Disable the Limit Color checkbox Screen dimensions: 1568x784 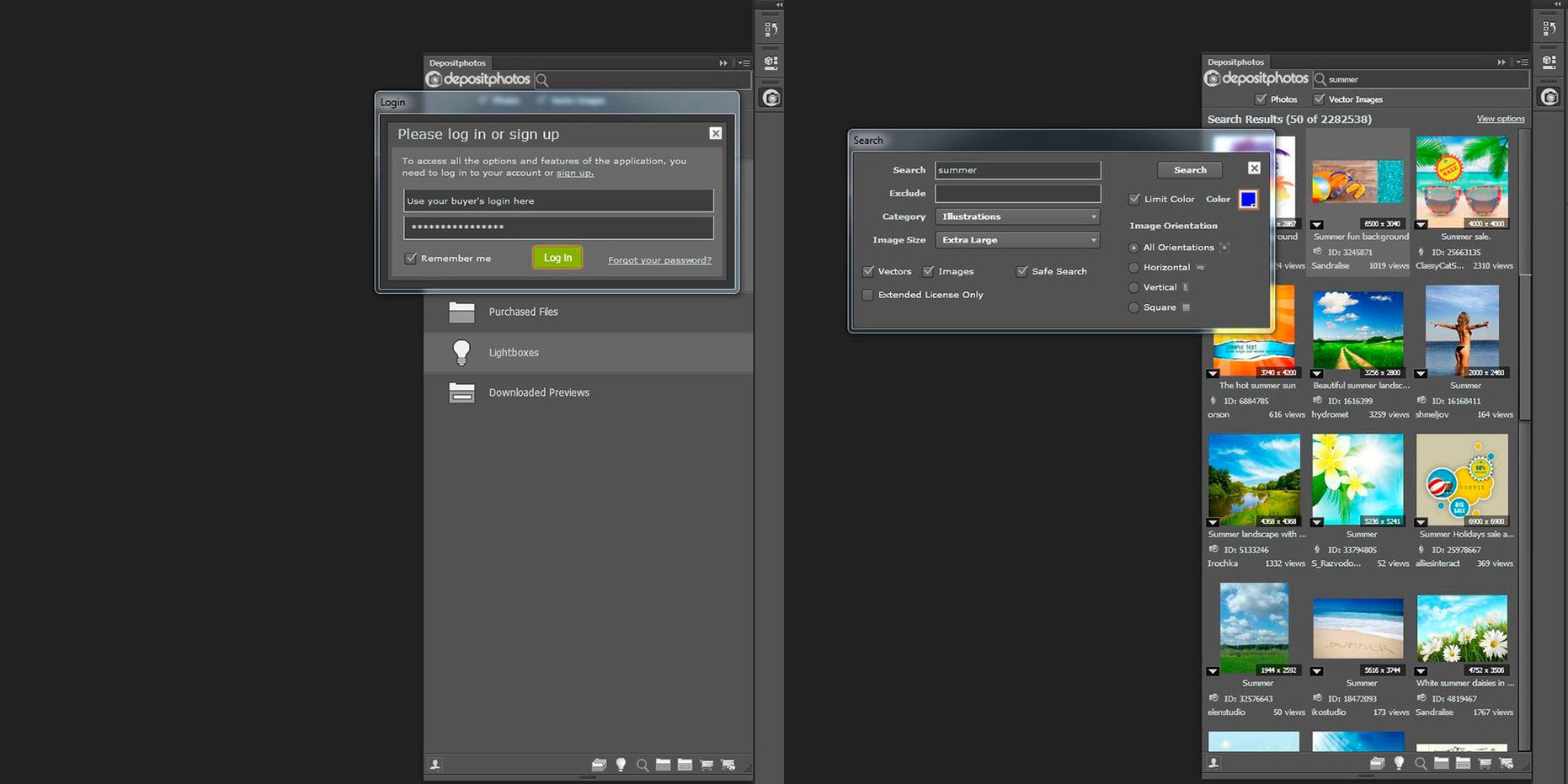tap(1134, 199)
